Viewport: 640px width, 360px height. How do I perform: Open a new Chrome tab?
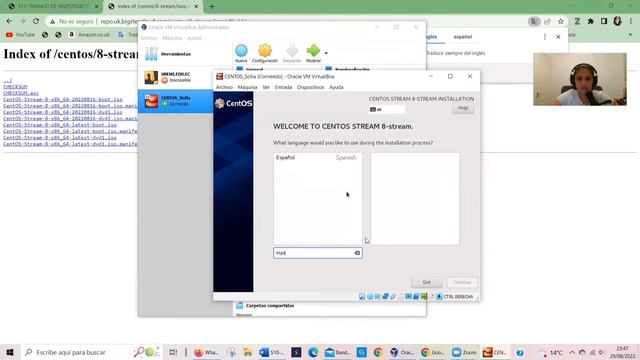[211, 7]
